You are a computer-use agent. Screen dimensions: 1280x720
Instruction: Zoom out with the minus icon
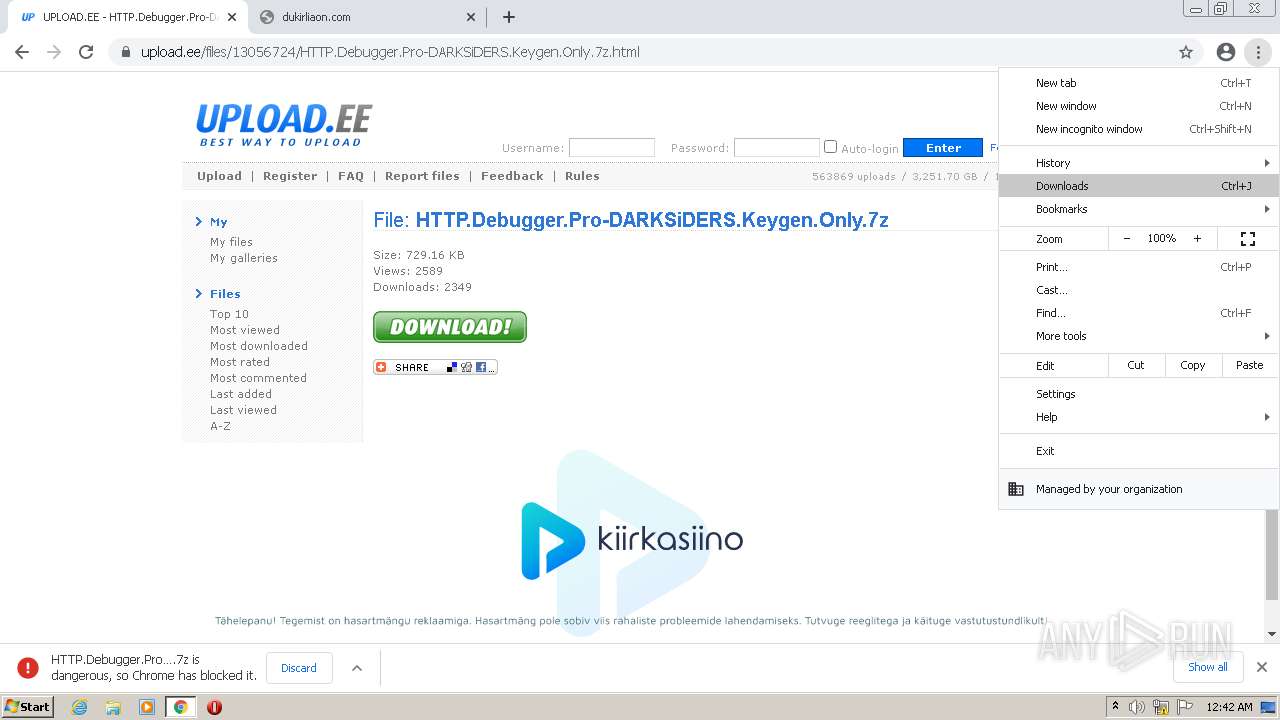(x=1127, y=238)
